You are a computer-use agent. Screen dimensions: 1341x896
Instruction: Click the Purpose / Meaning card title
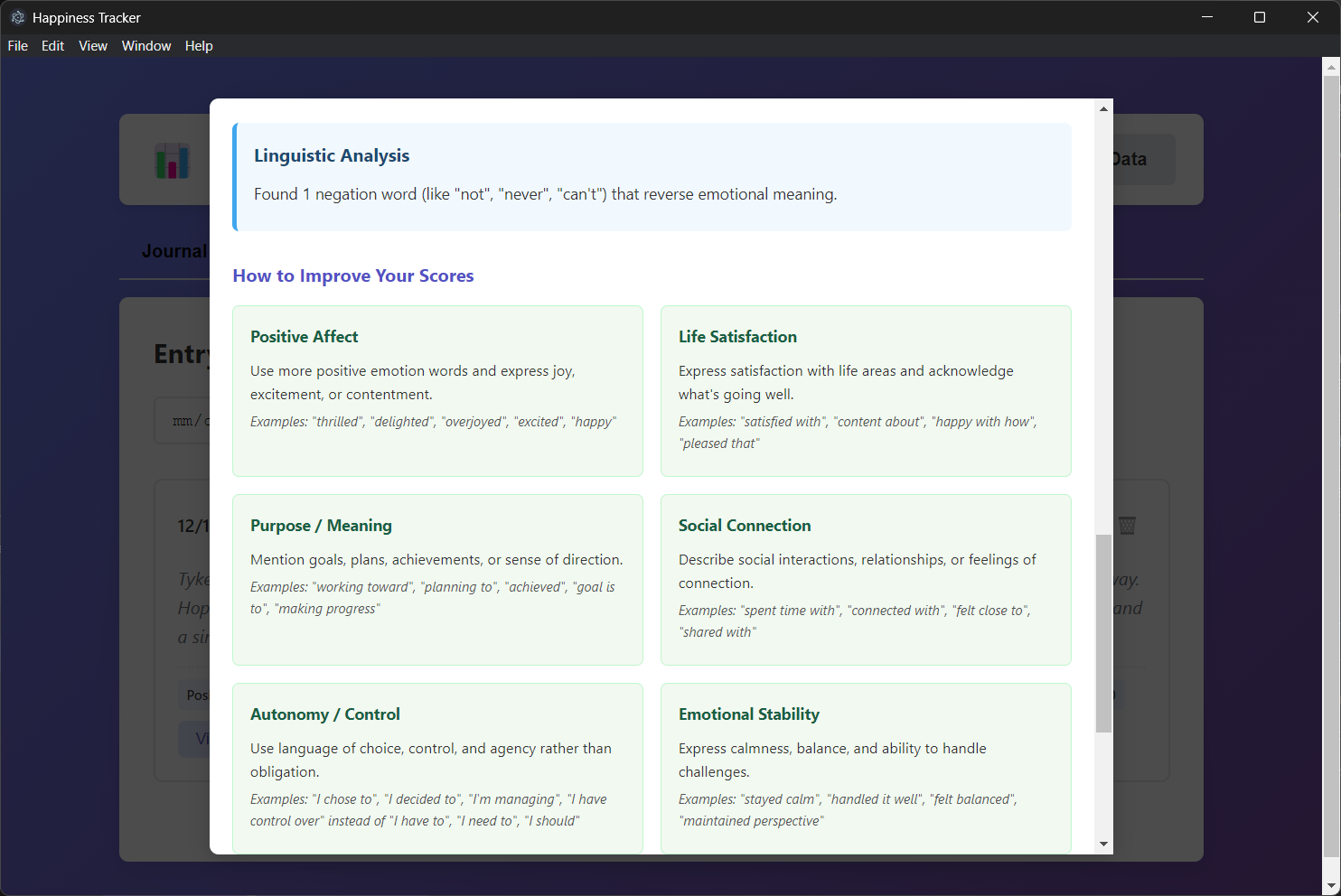[x=321, y=526]
